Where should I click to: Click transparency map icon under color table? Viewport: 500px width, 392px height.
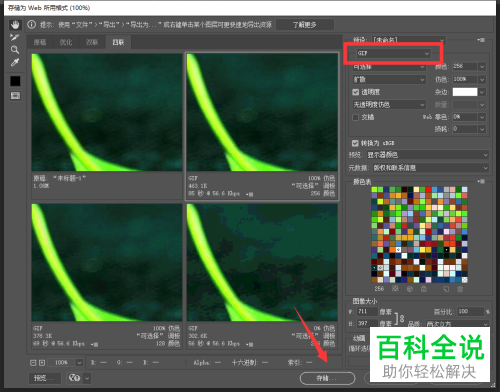395,289
